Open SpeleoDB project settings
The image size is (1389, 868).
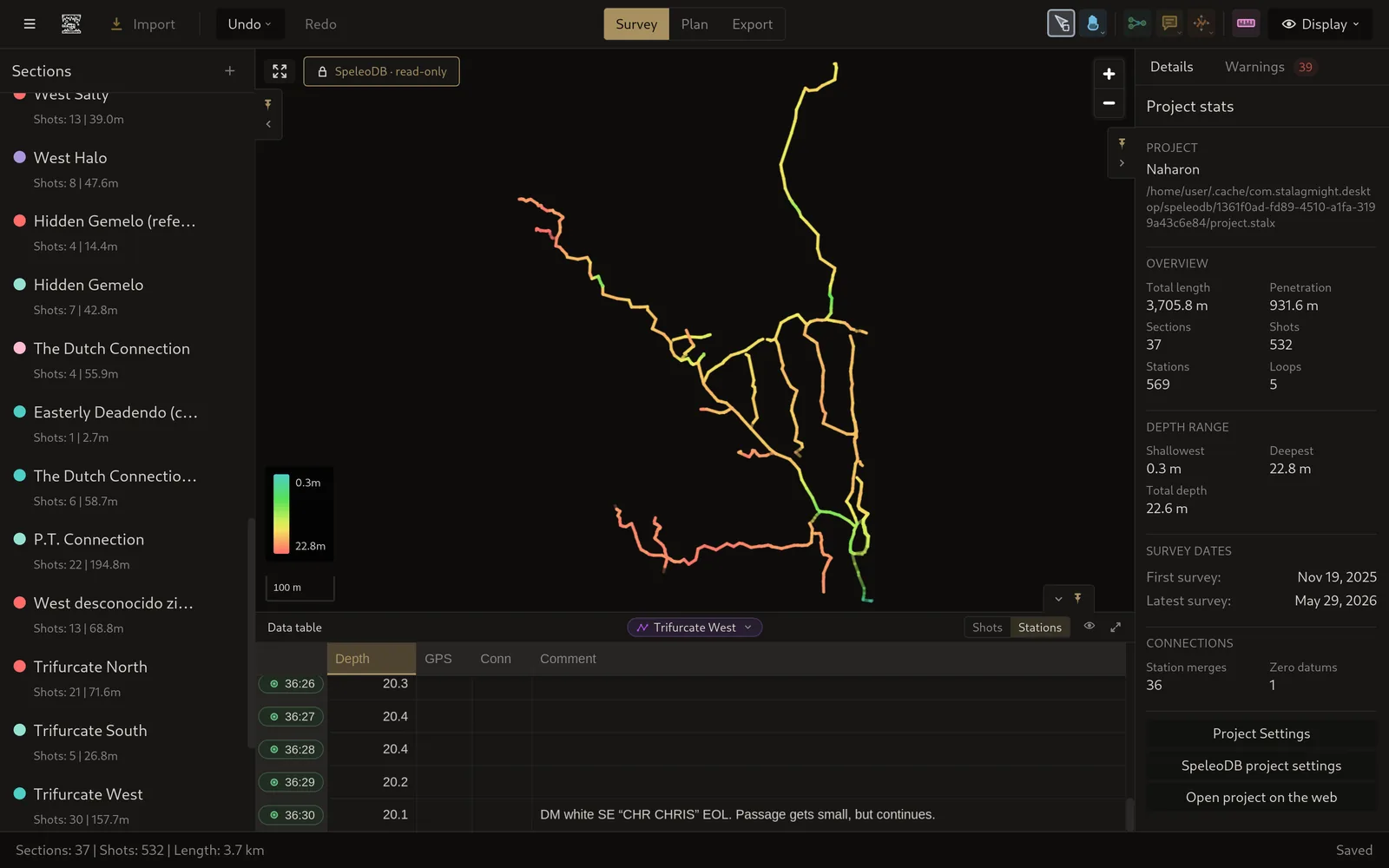coord(1261,766)
